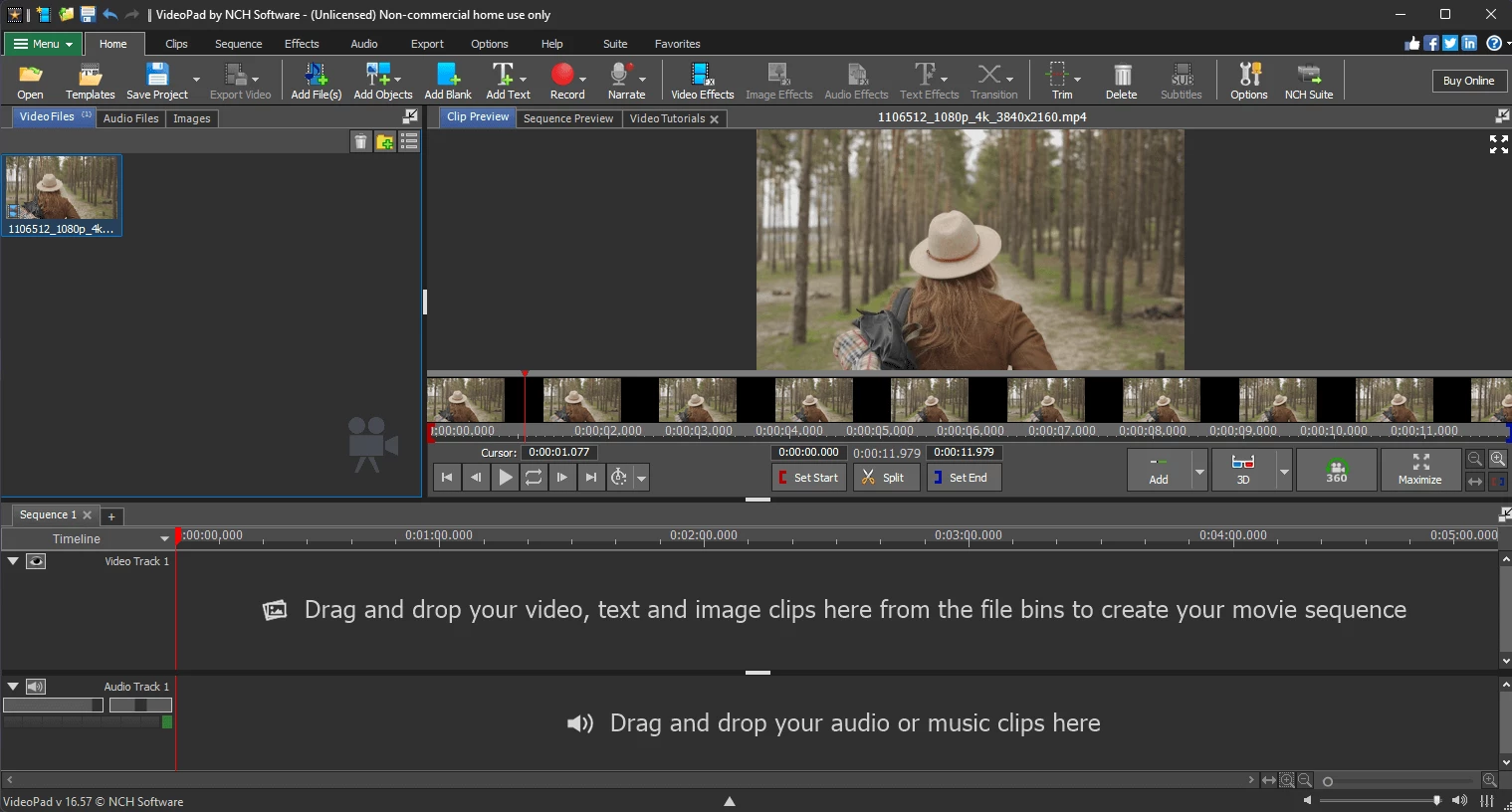Screen dimensions: 1512x812
Task: Zoom out the sequence timeline
Action: coord(1305,781)
